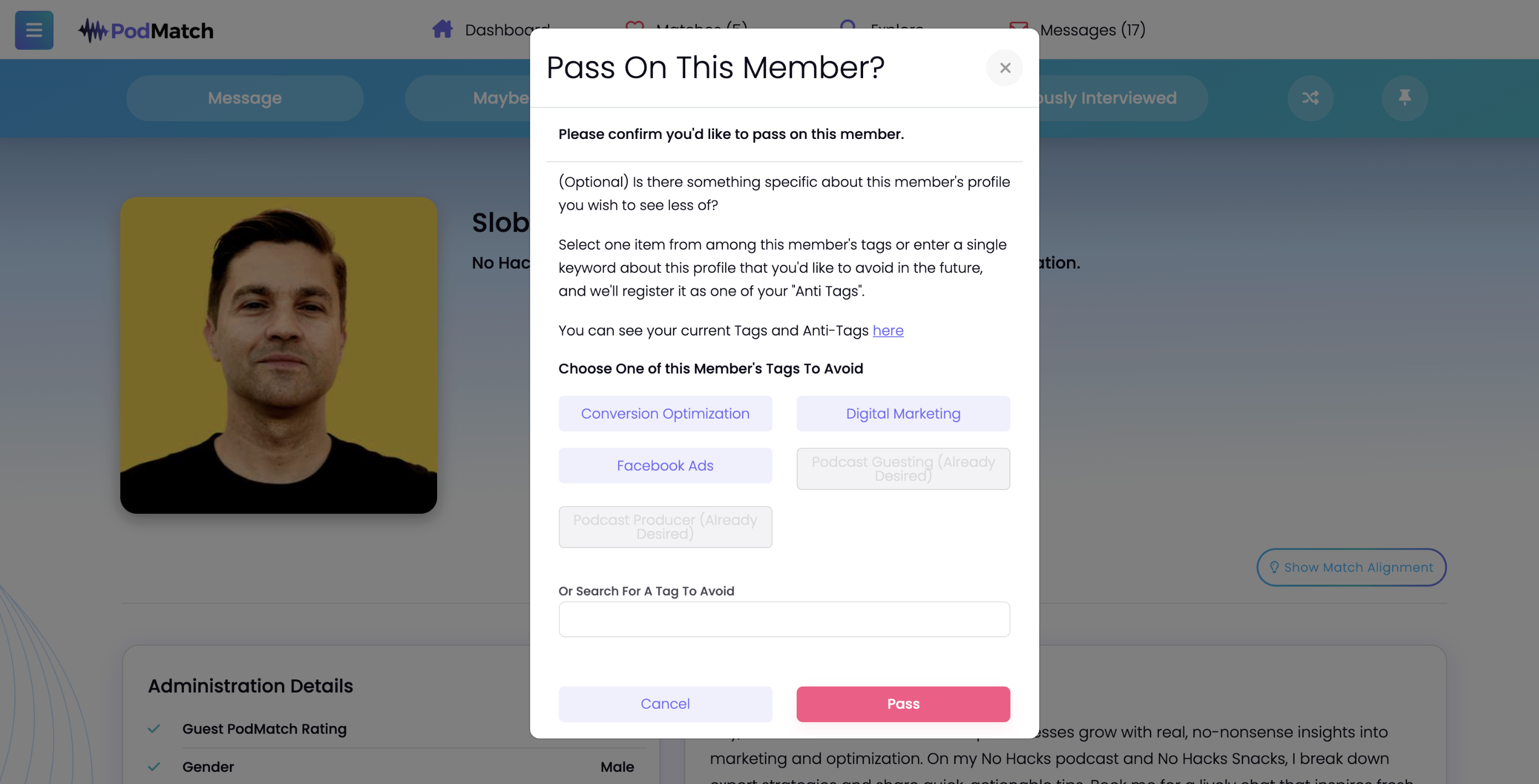Click the 'here' Anti-Tags link
Viewport: 1539px width, 784px height.
point(888,330)
